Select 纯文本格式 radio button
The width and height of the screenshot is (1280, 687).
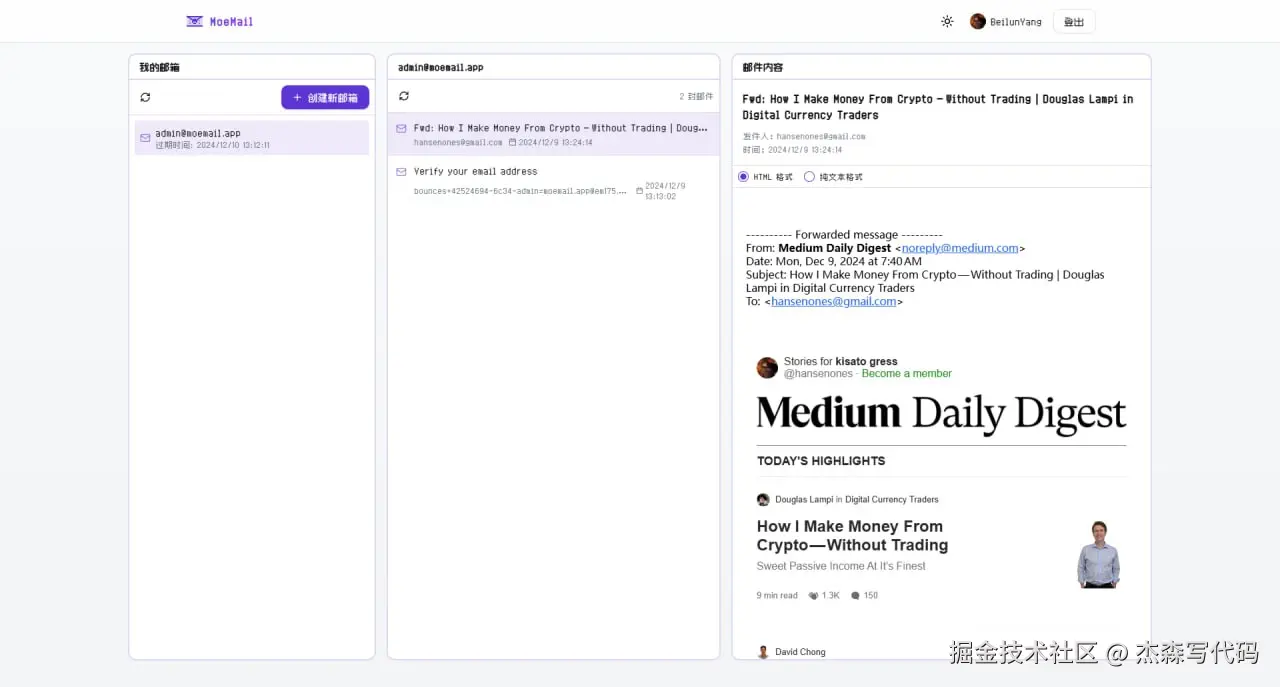click(x=810, y=176)
